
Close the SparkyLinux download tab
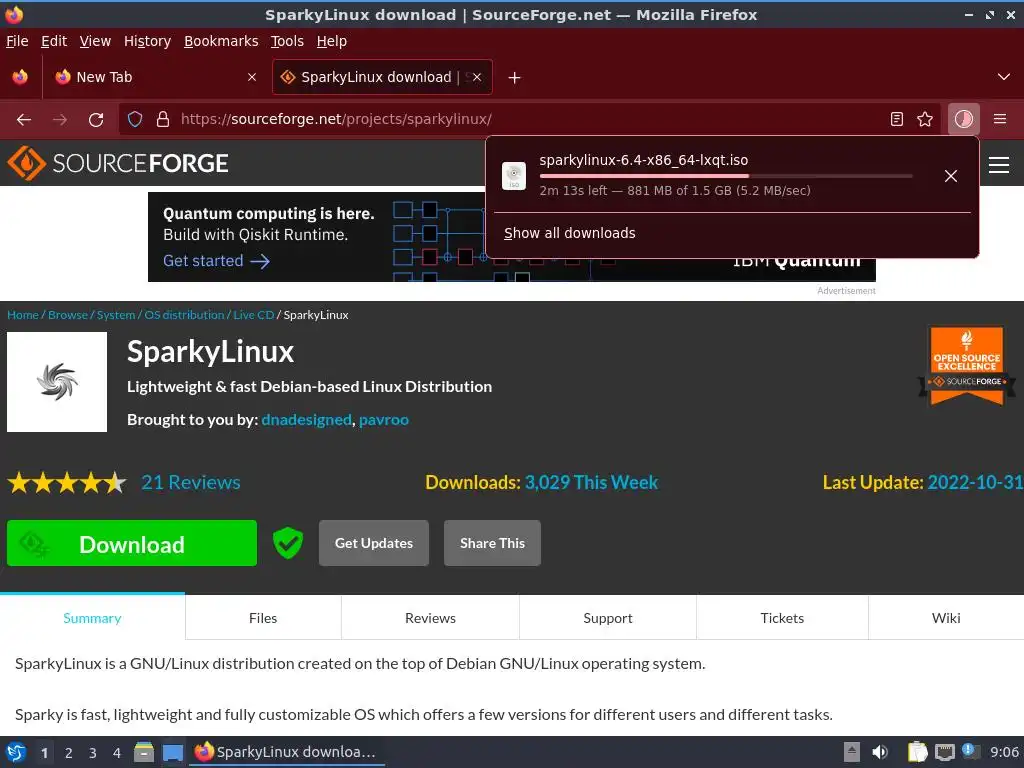pyautogui.click(x=477, y=77)
